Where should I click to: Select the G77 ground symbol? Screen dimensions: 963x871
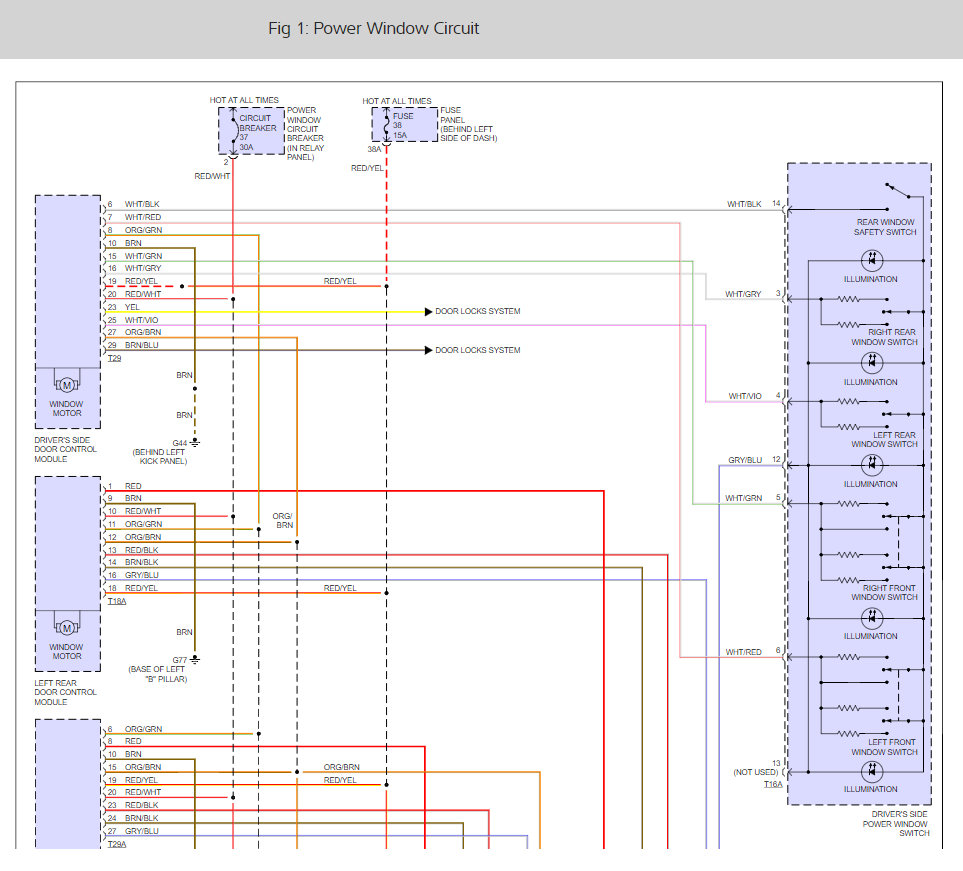[x=195, y=659]
